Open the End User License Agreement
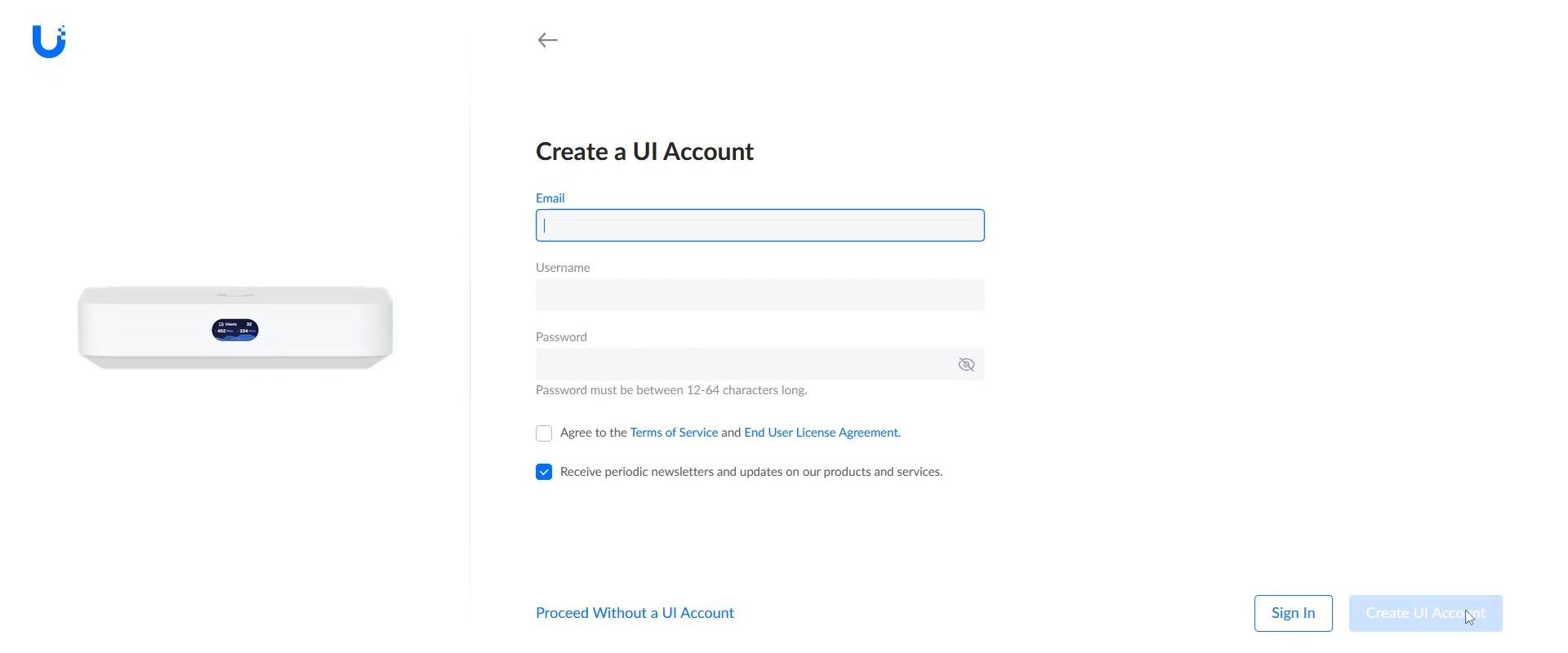1568x653 pixels. tap(822, 433)
